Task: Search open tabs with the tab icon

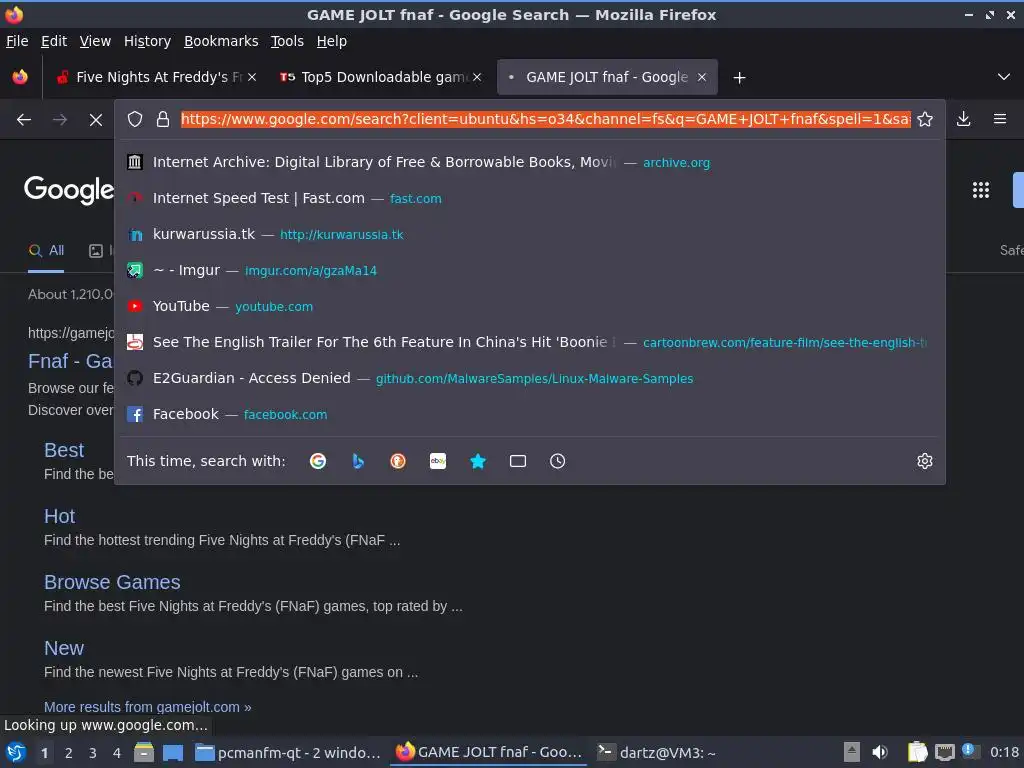Action: click(518, 461)
